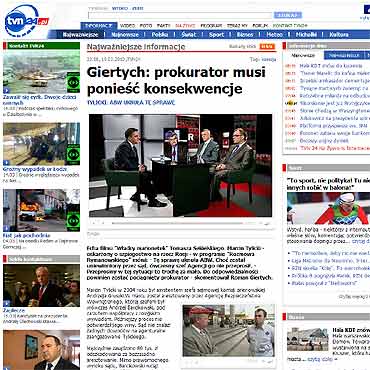Open the Hala KDT building thumbnail

click(x=308, y=339)
